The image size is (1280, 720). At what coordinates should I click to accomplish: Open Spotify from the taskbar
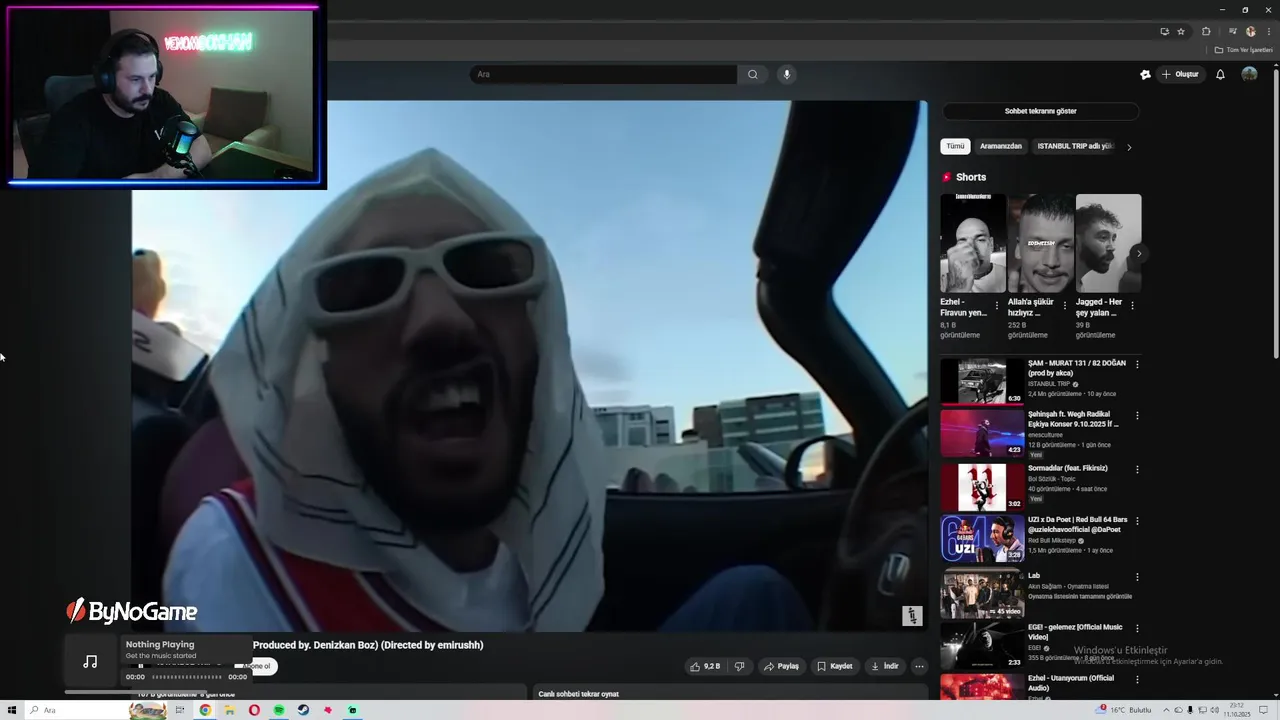(279, 710)
